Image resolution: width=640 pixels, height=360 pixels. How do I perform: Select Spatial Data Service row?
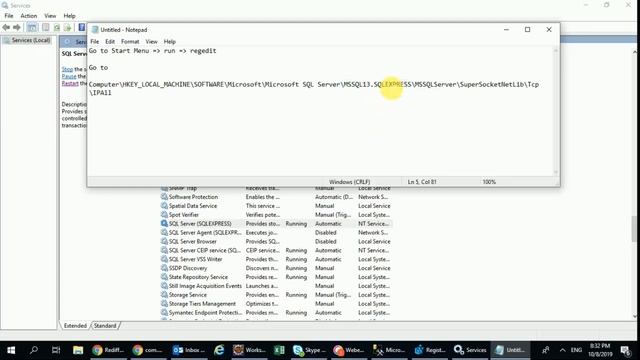tap(276, 206)
